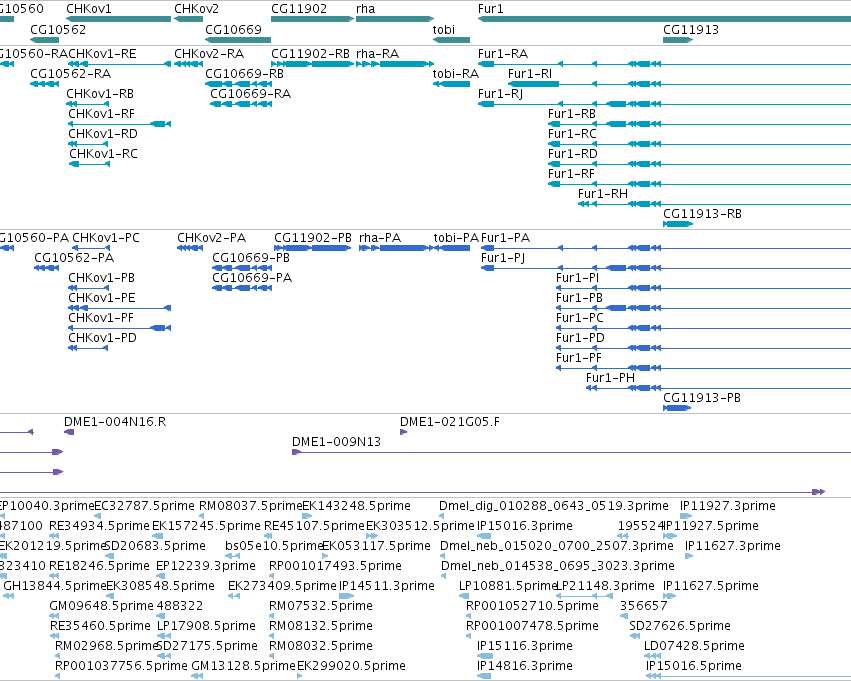This screenshot has height=681, width=851.
Task: Select the CG10669 gene label
Action: (x=233, y=29)
